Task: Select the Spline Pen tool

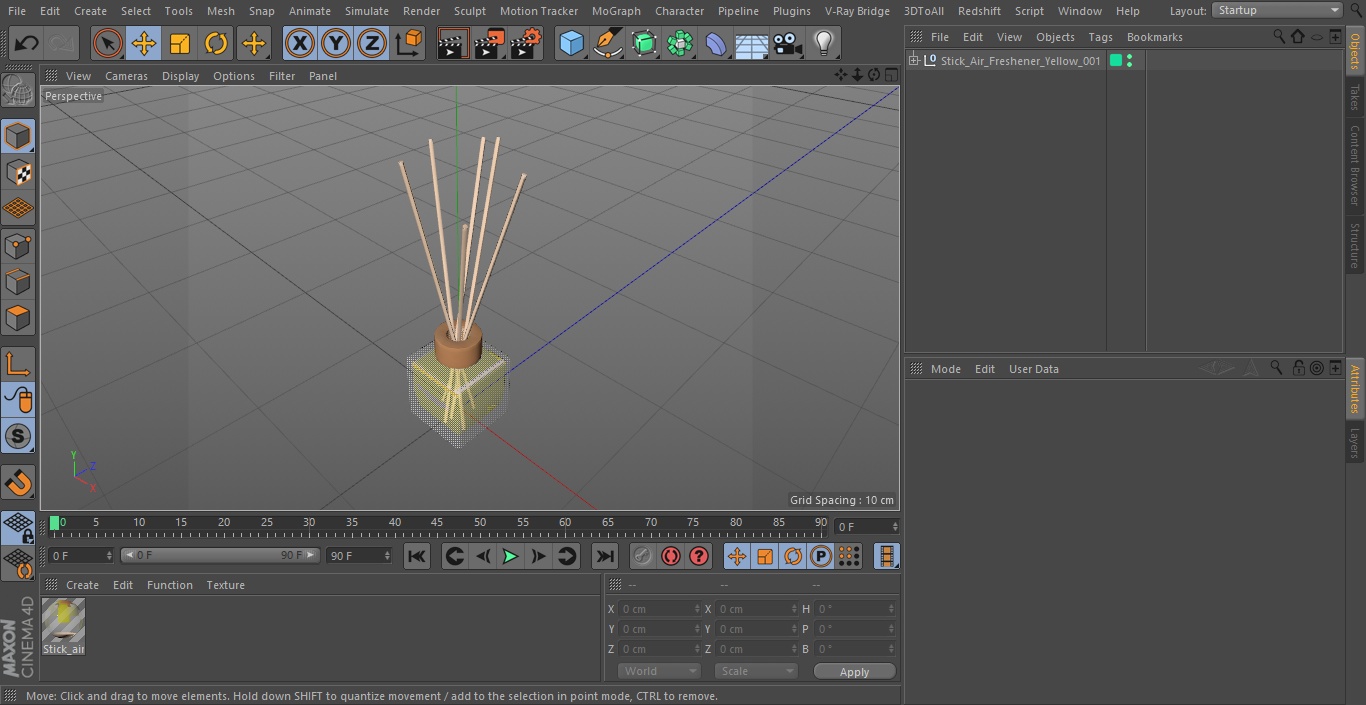Action: point(607,43)
